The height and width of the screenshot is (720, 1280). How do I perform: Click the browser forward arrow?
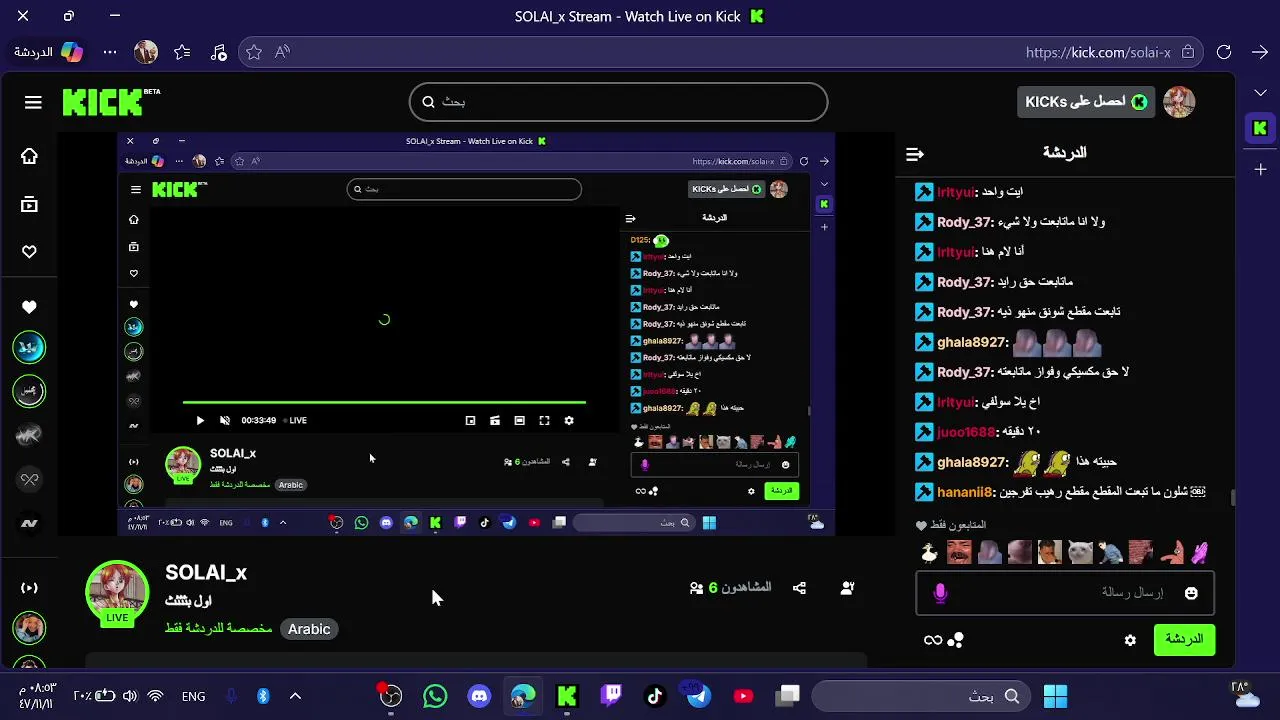(x=1260, y=52)
